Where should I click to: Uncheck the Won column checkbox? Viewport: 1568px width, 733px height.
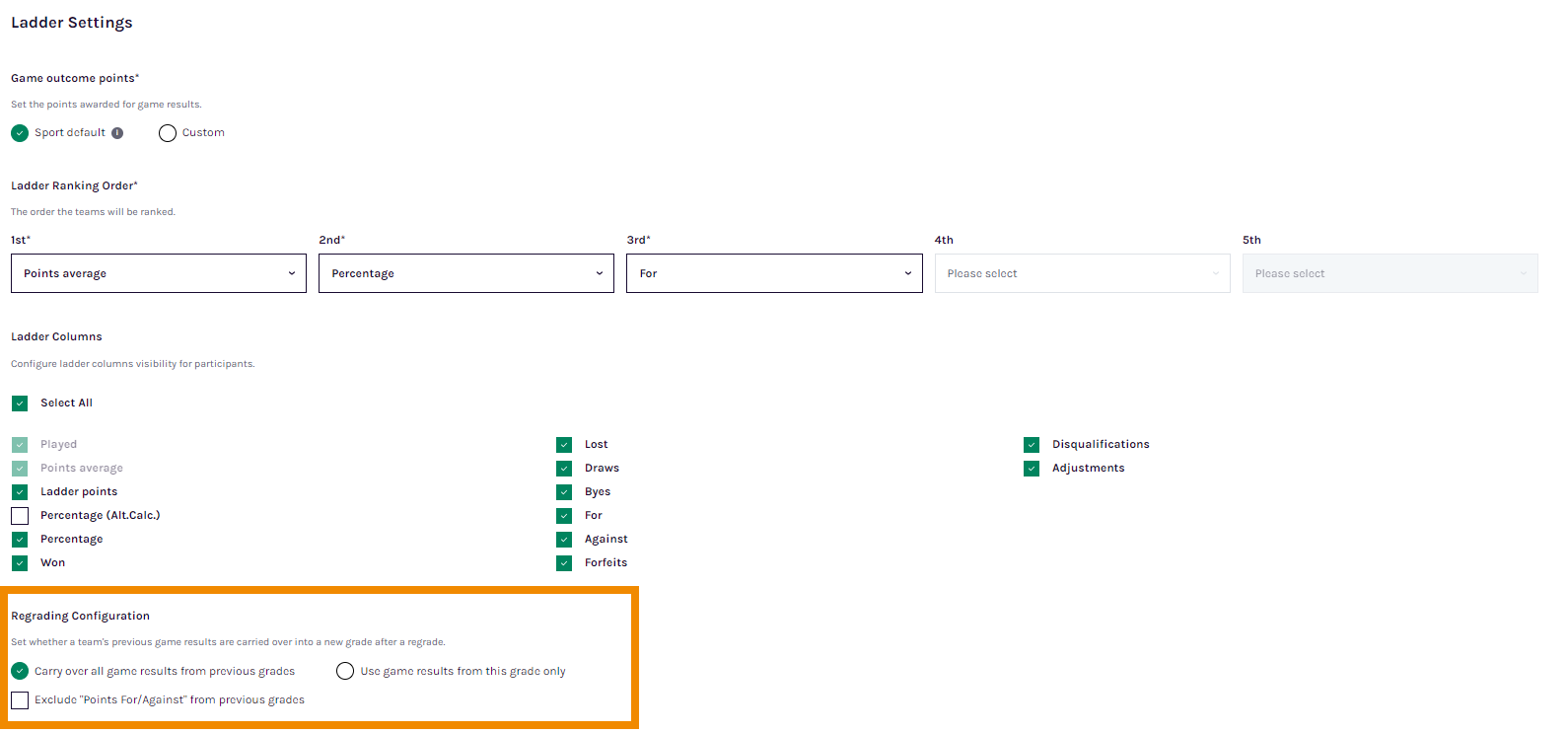(x=20, y=563)
